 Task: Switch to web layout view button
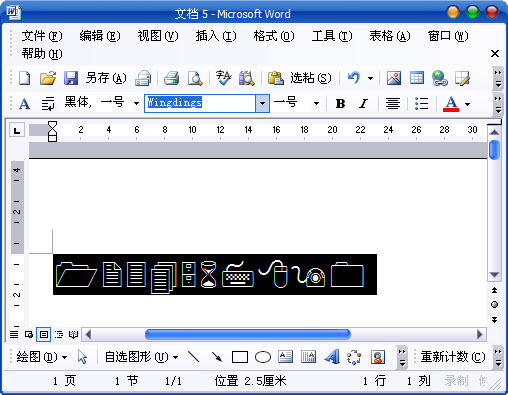(29, 334)
